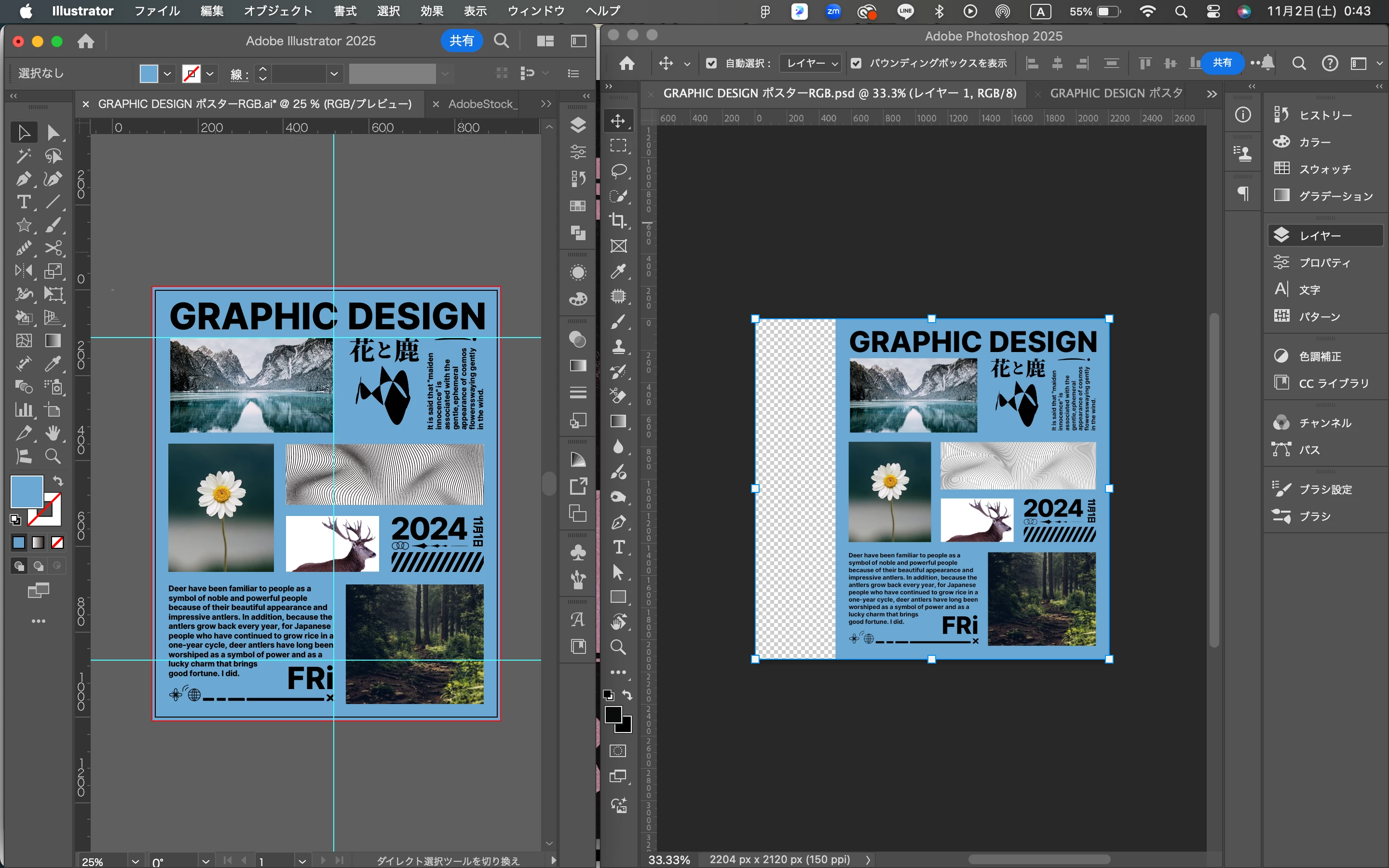Choose the Illustrator Scissors tool
The width and height of the screenshot is (1389, 868).
tap(53, 248)
